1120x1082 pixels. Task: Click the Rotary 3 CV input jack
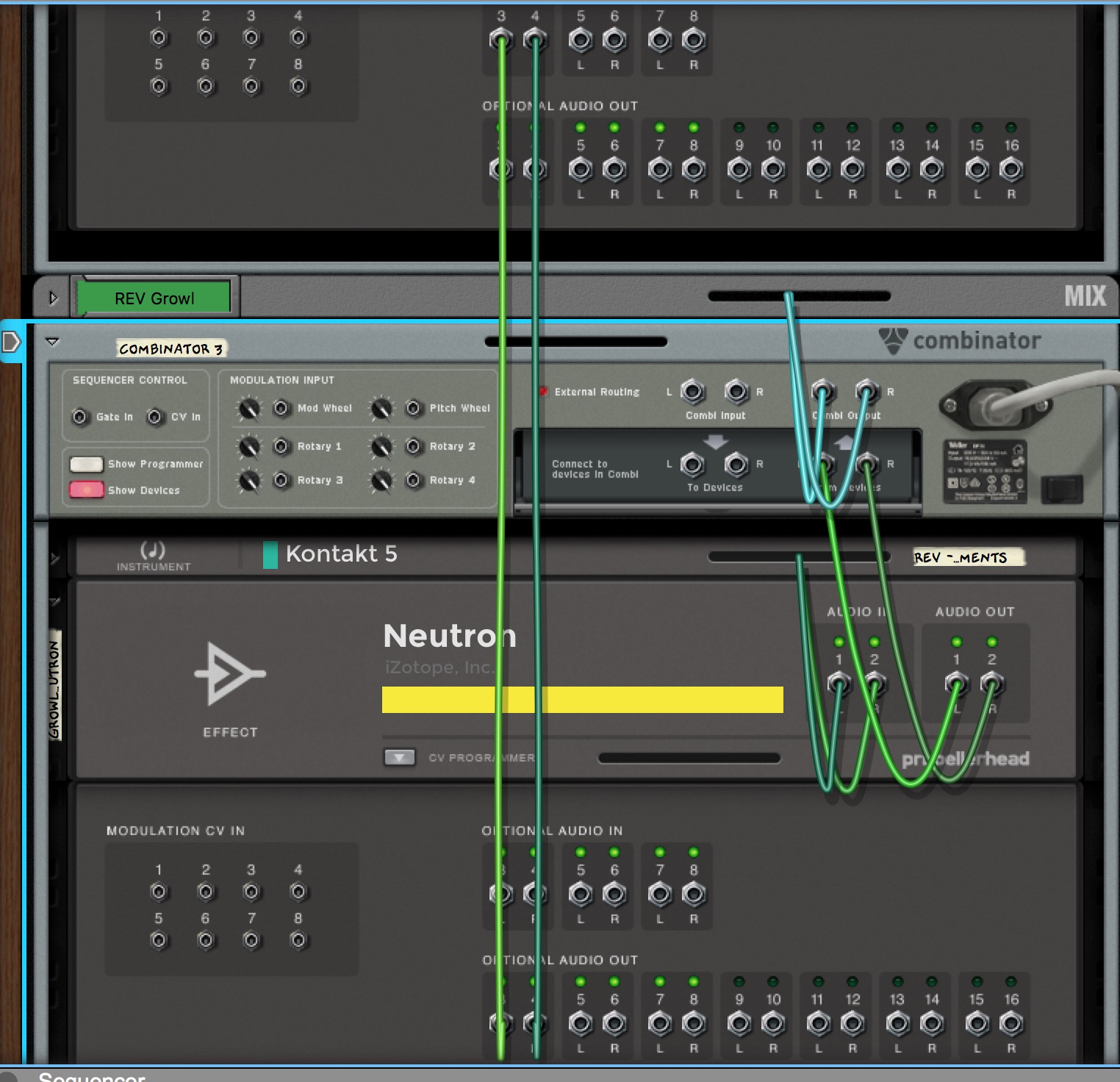coord(281,480)
